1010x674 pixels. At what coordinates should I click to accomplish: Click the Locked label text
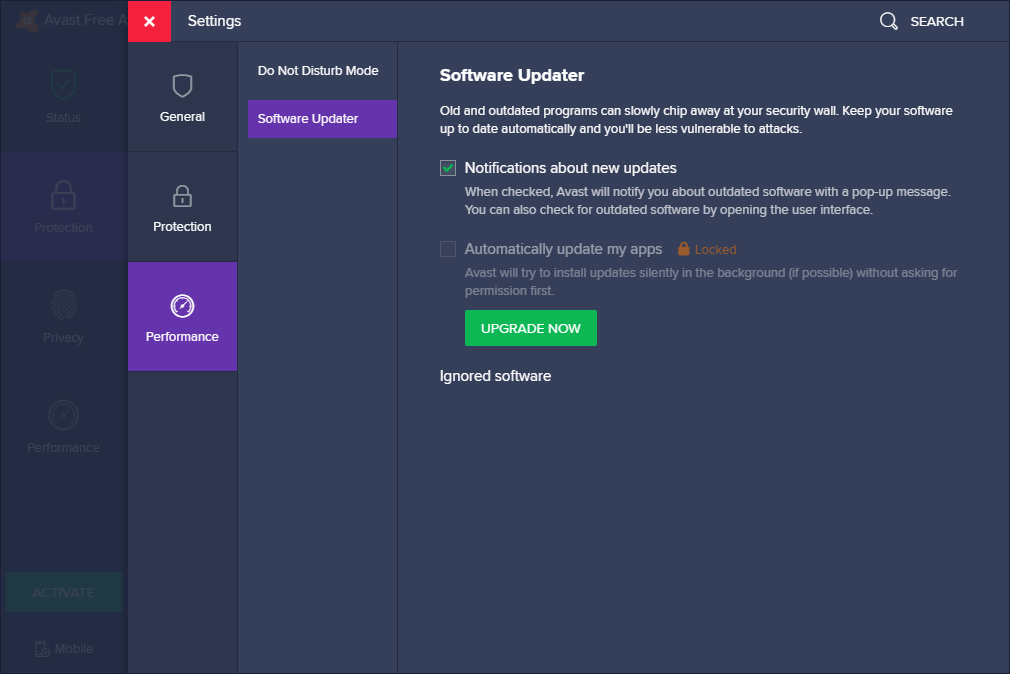(x=715, y=250)
